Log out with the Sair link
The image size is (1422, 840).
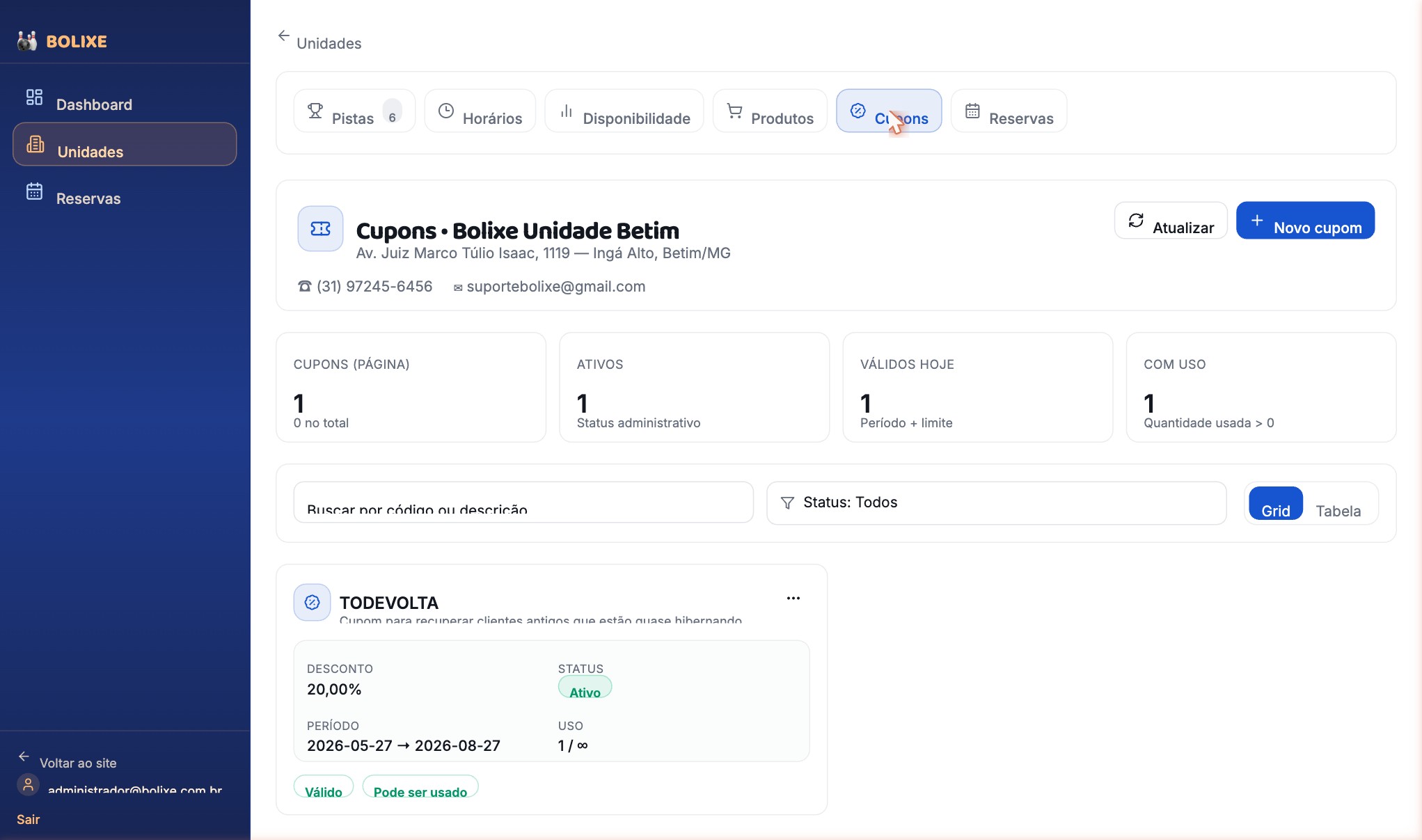[x=29, y=819]
